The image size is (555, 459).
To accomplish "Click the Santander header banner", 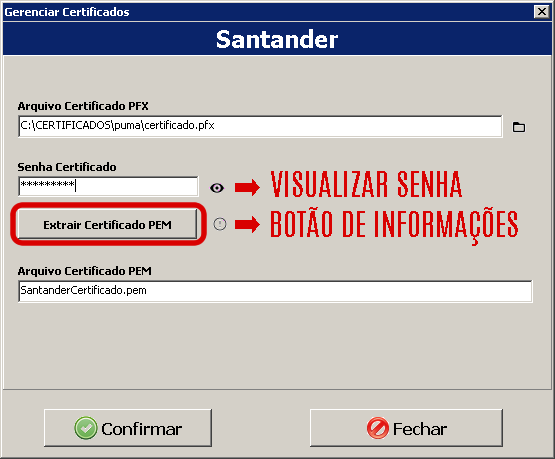I will point(277,39).
